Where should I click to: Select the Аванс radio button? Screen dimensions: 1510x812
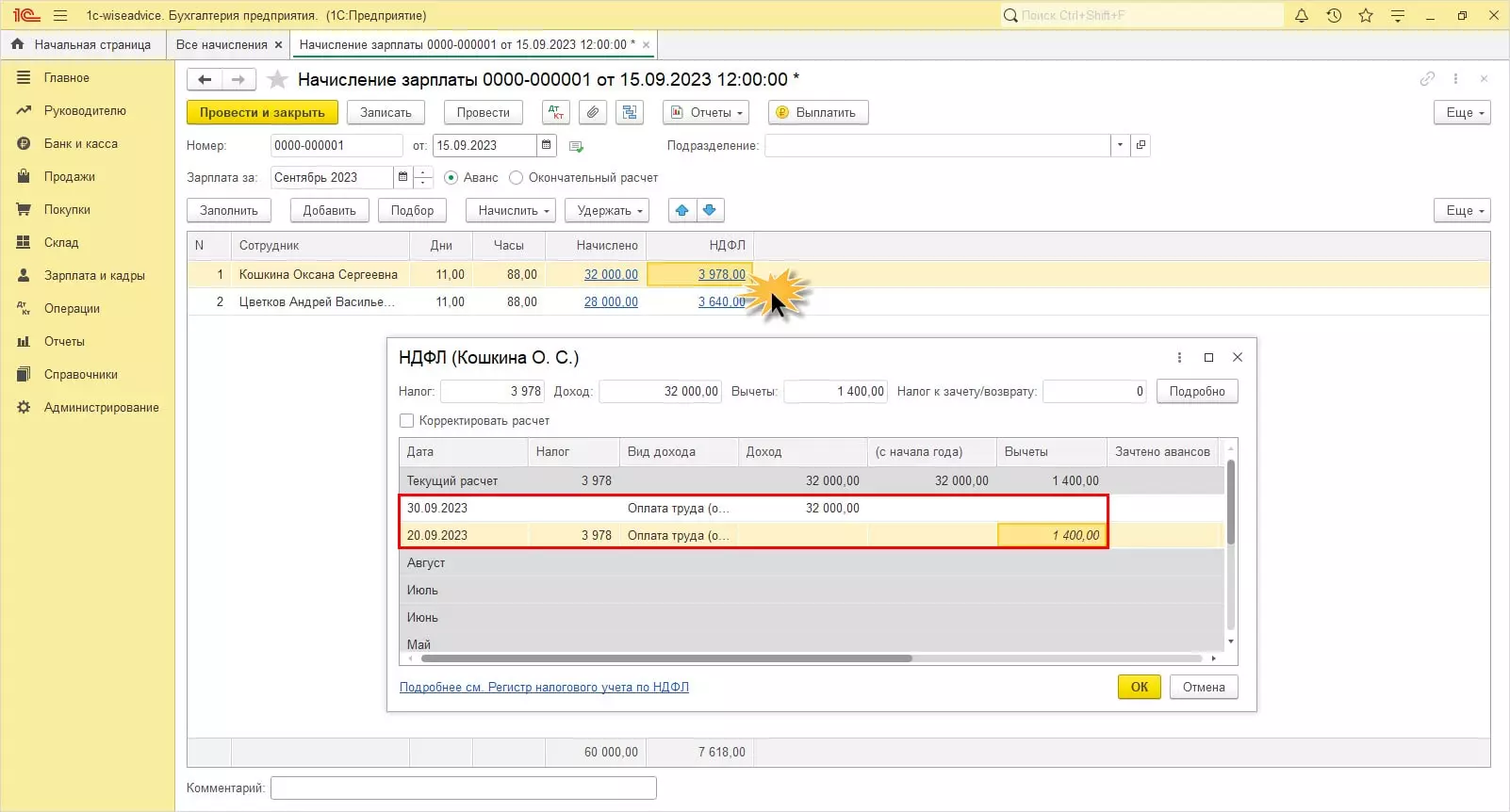pyautogui.click(x=451, y=177)
